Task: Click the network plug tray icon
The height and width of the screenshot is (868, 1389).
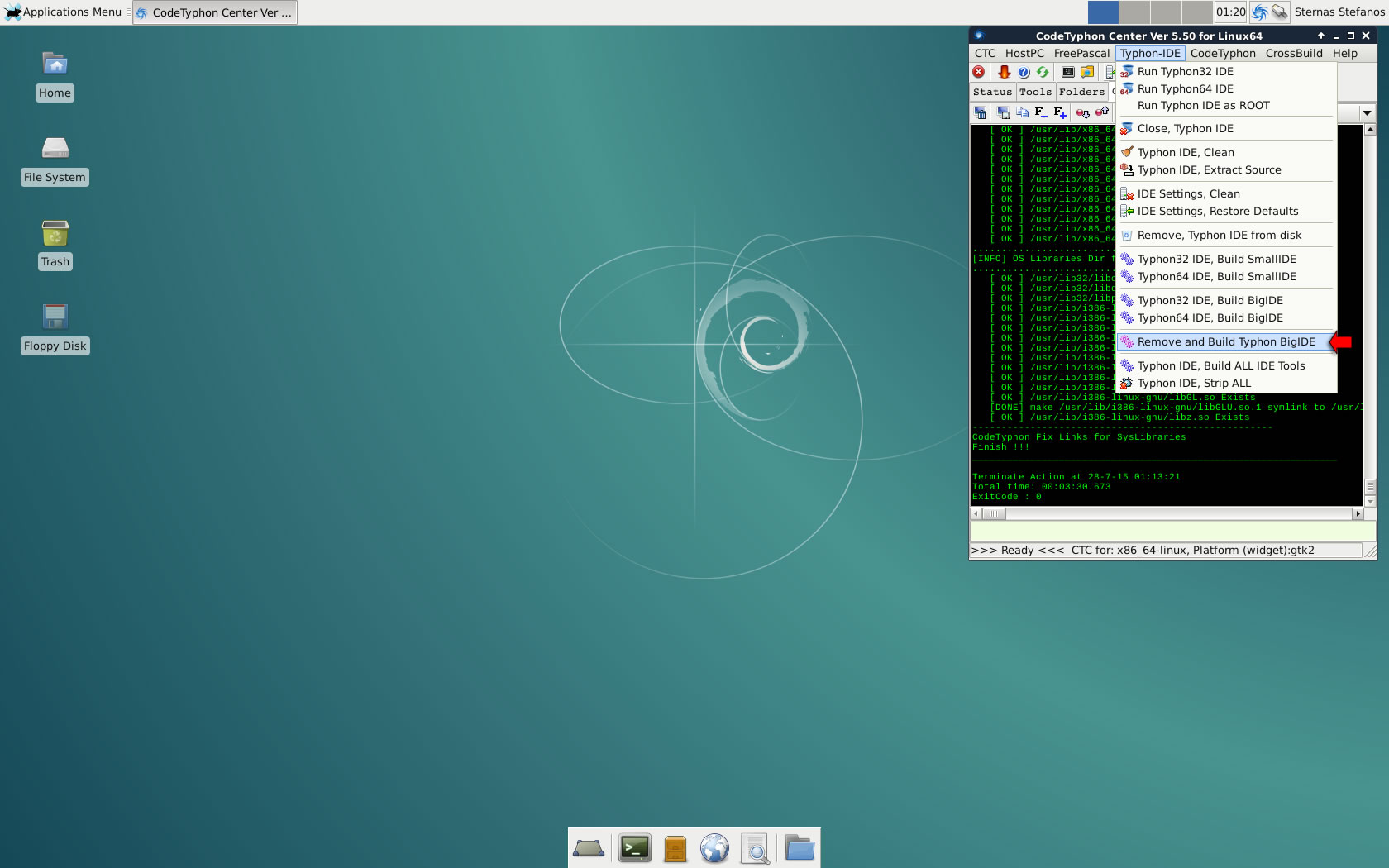Action: (1279, 12)
